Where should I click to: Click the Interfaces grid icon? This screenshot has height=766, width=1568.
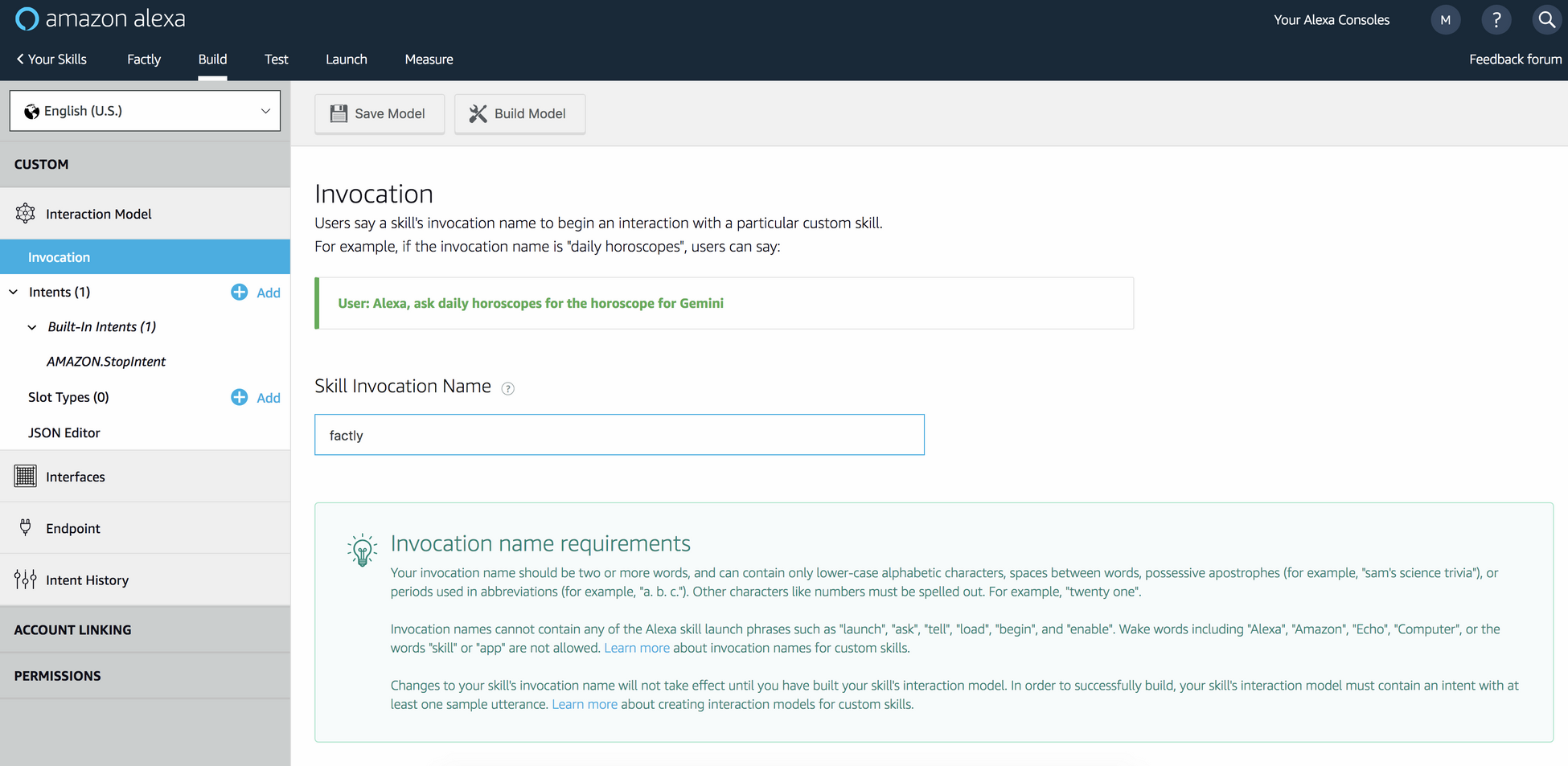point(25,476)
